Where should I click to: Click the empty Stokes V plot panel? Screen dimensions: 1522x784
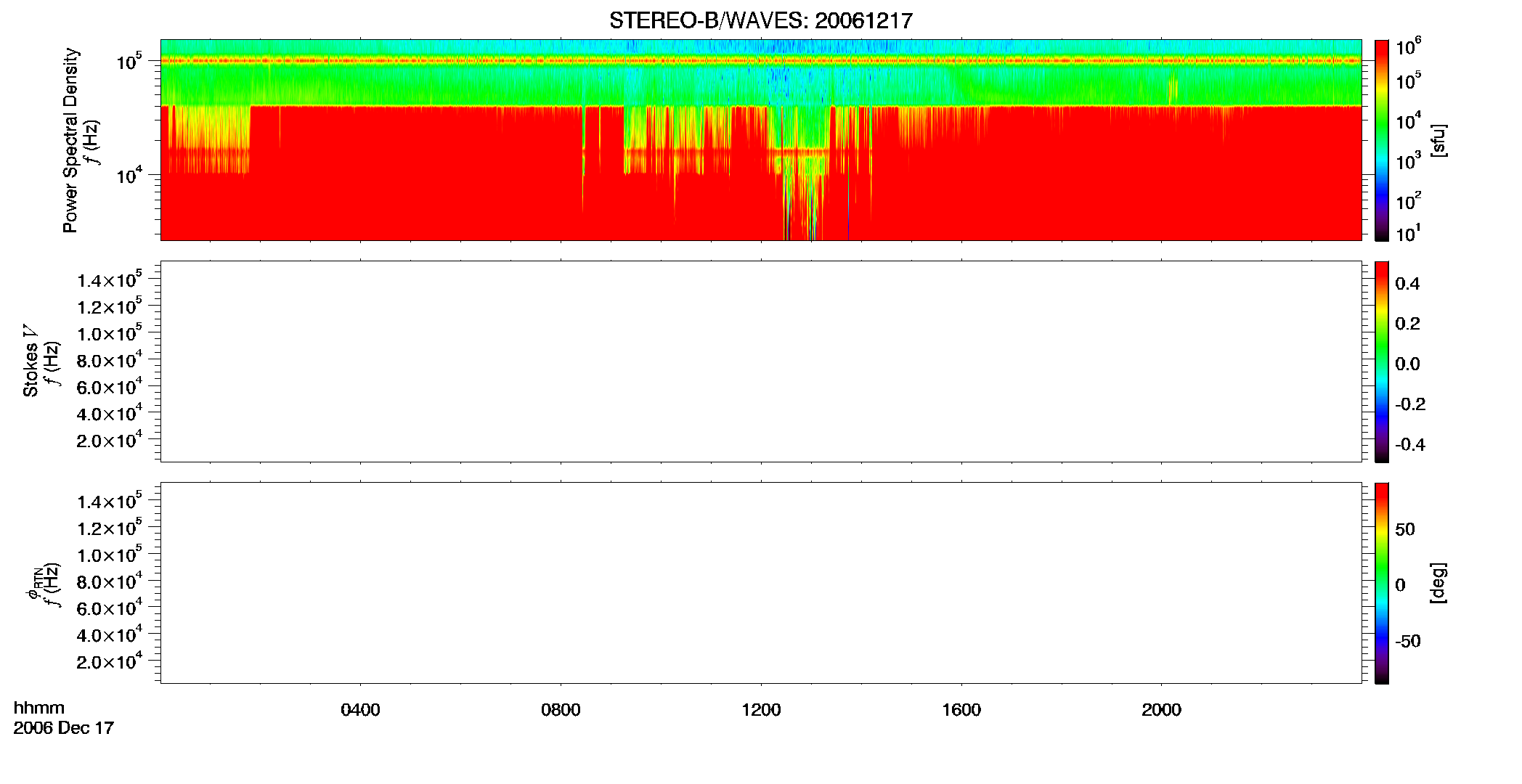[x=761, y=362]
